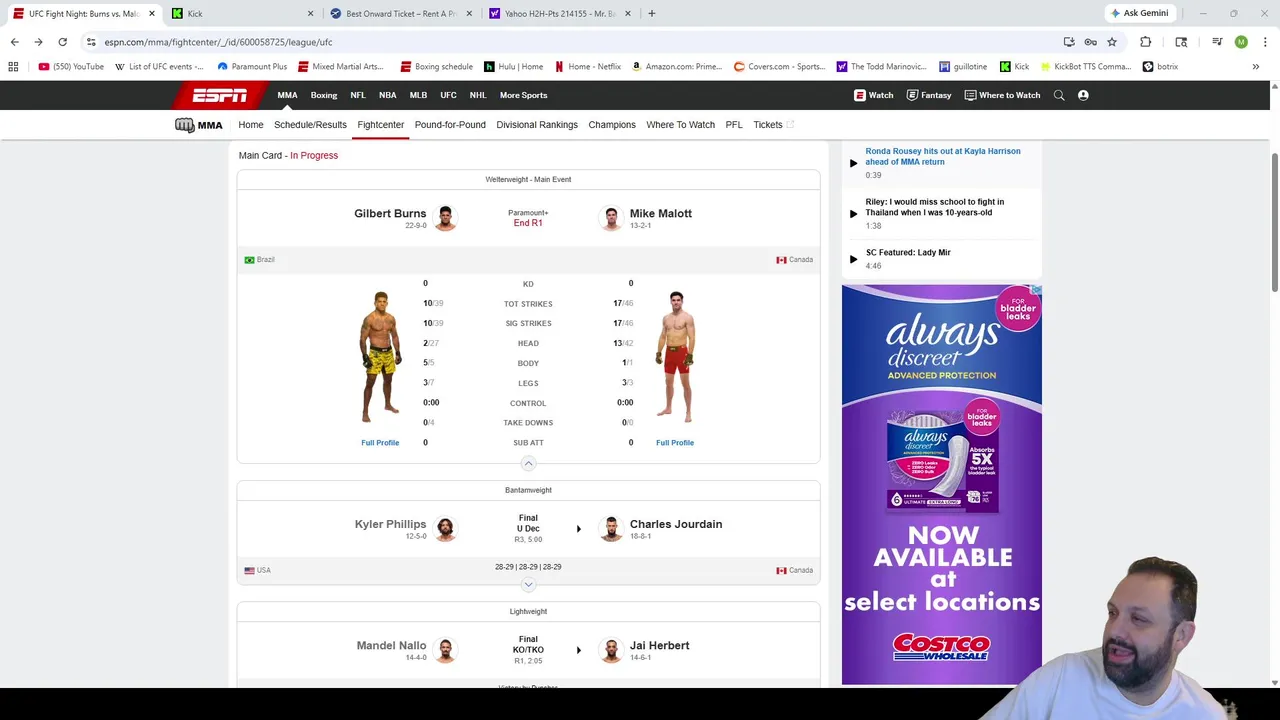Screen dimensions: 1280x720
Task: Open the More Sports dropdown
Action: pos(523,95)
